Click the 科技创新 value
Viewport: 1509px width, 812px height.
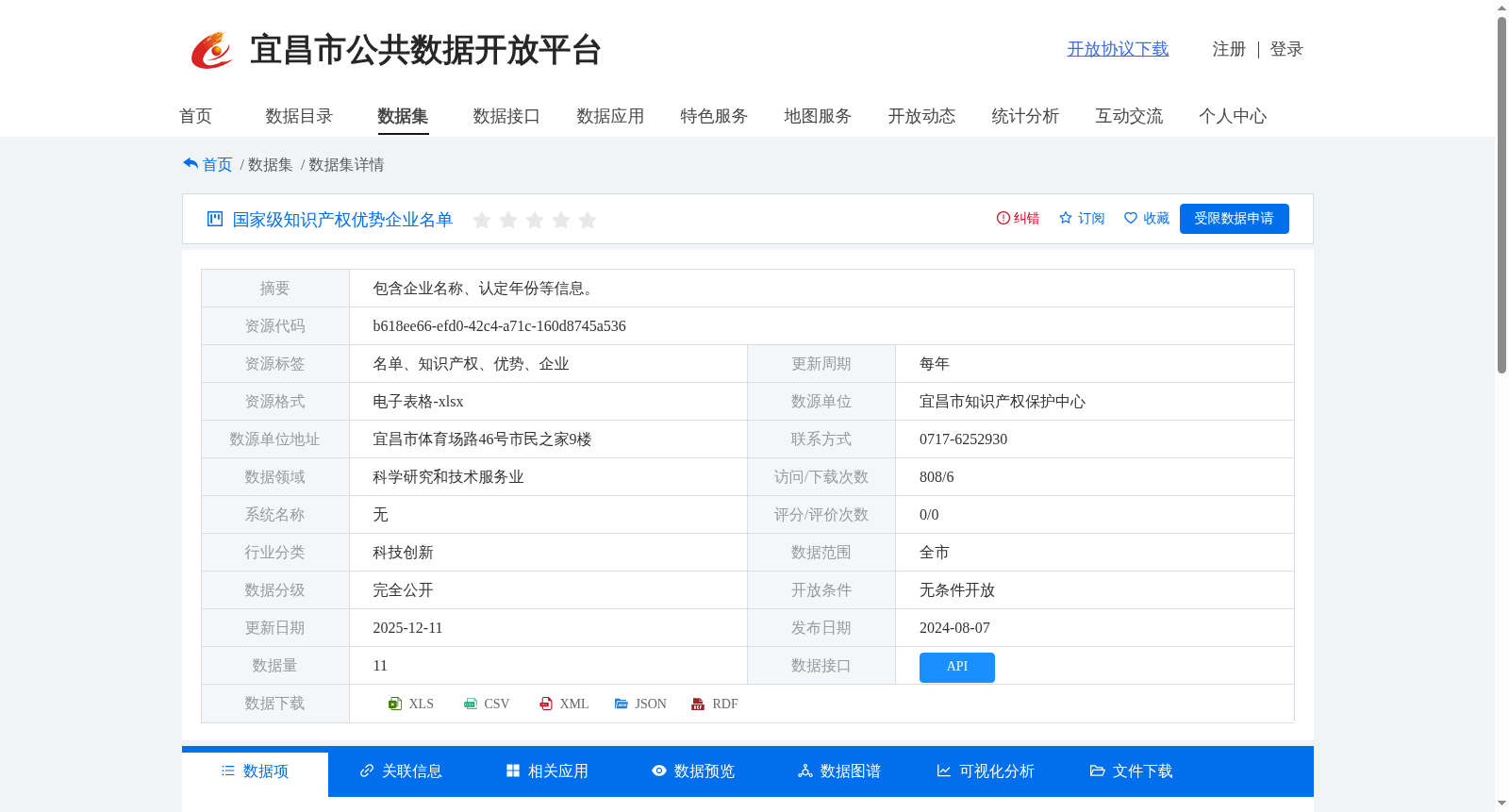pos(403,553)
